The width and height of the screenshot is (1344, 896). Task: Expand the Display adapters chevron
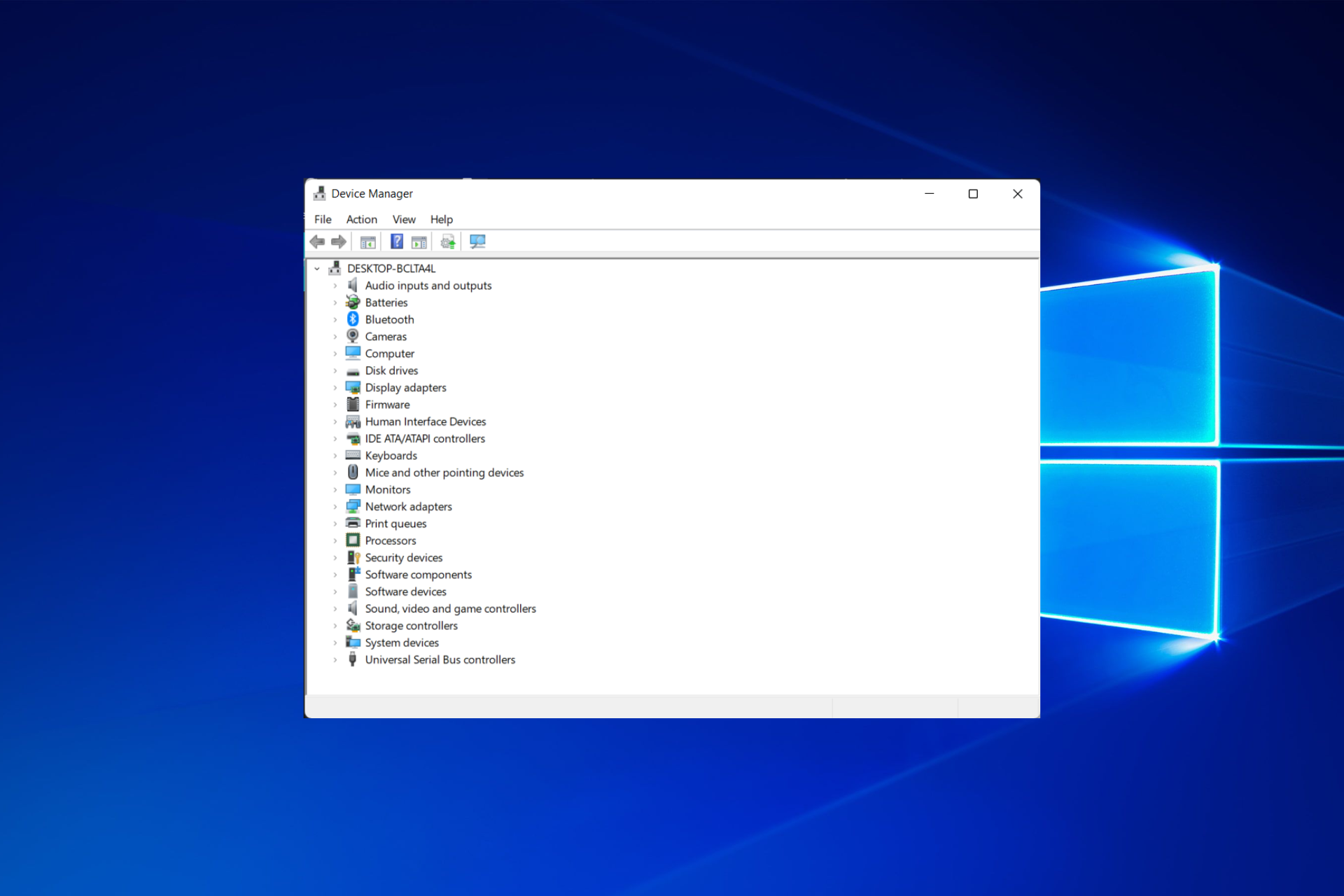tap(335, 387)
